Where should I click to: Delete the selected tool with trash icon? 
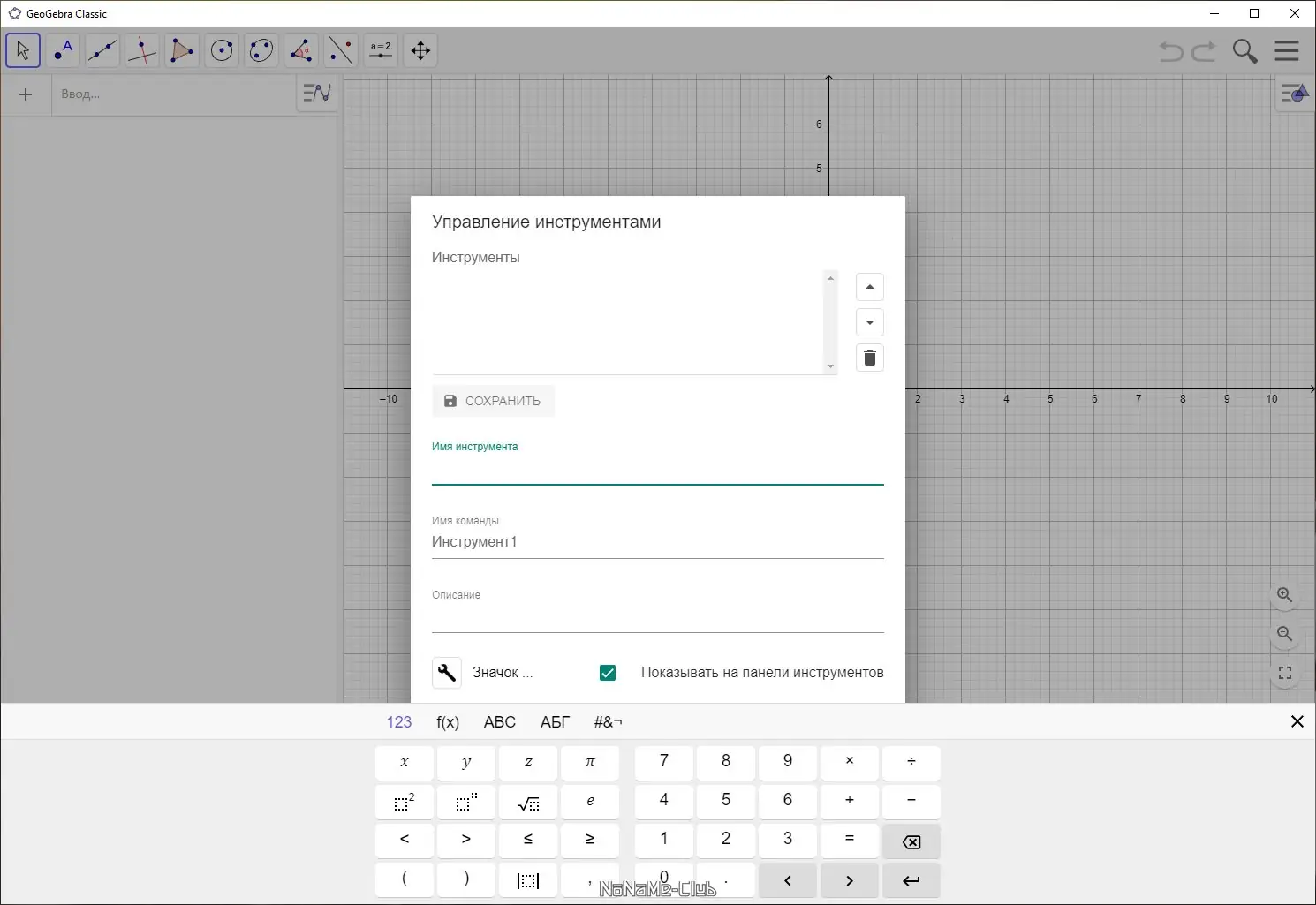(870, 358)
